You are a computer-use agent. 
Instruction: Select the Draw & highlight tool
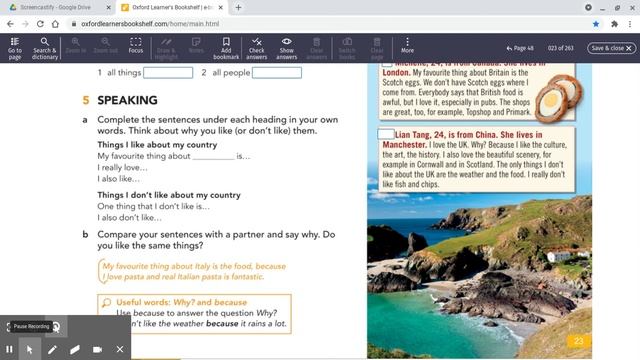(x=166, y=48)
